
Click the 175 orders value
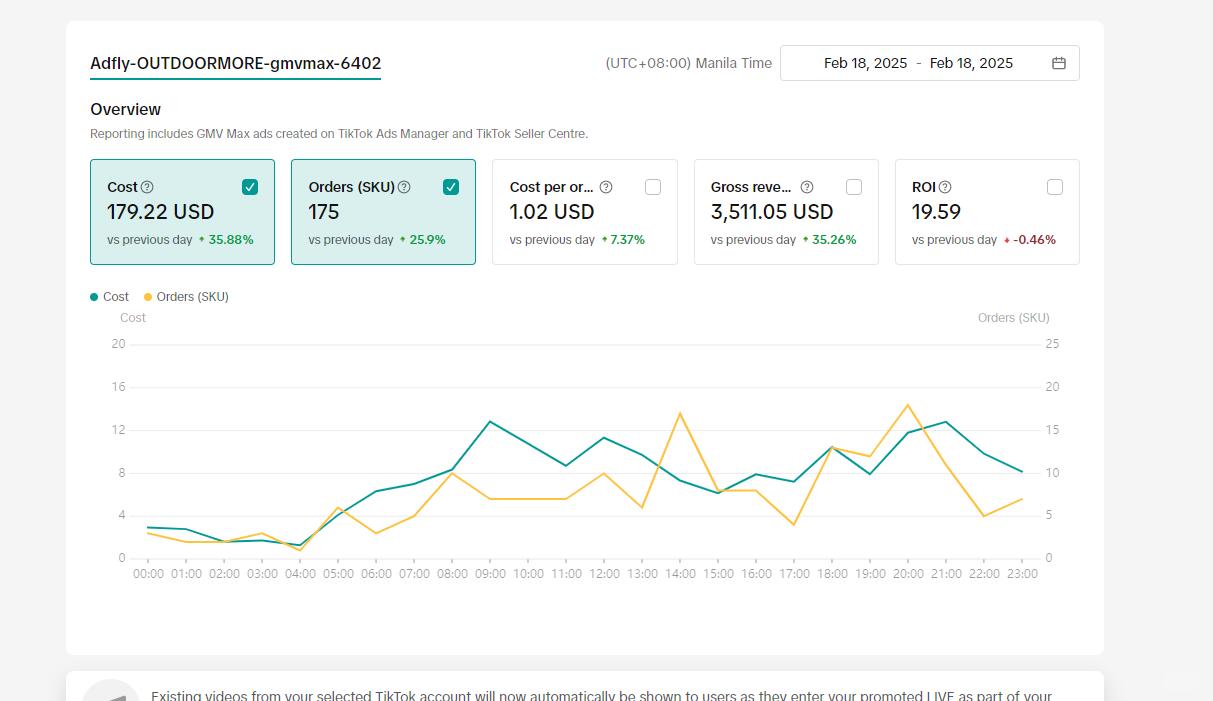pos(324,212)
